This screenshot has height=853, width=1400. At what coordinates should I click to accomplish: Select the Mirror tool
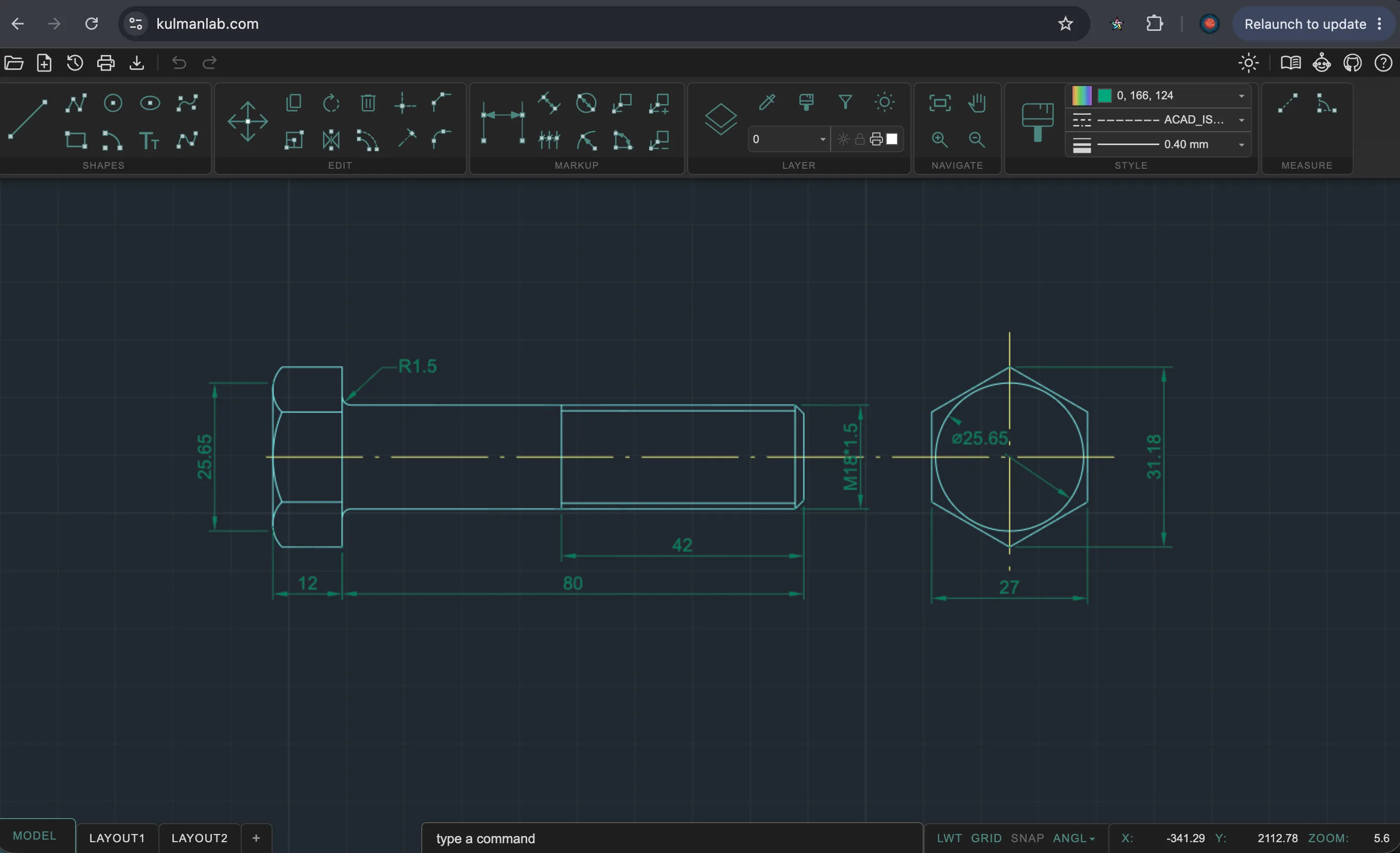(x=331, y=140)
